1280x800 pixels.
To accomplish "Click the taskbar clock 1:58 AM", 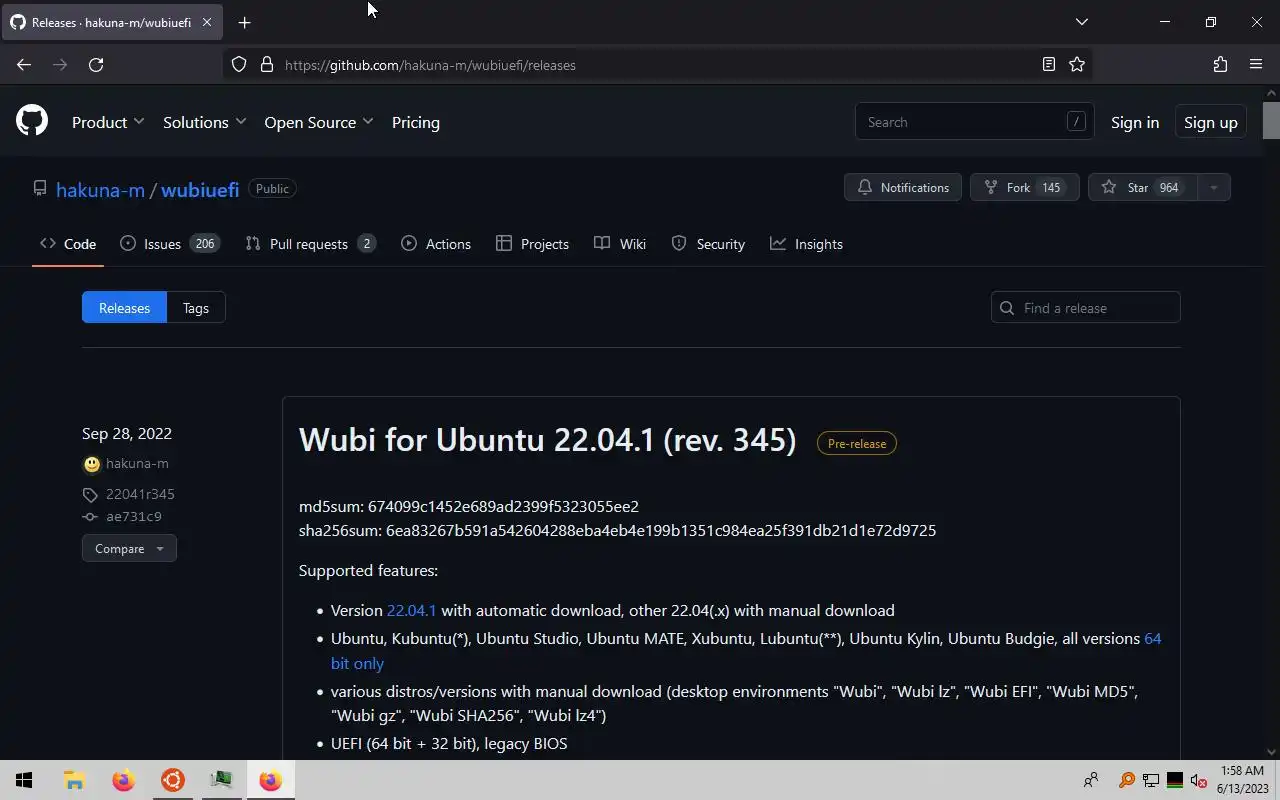I will pyautogui.click(x=1241, y=771).
